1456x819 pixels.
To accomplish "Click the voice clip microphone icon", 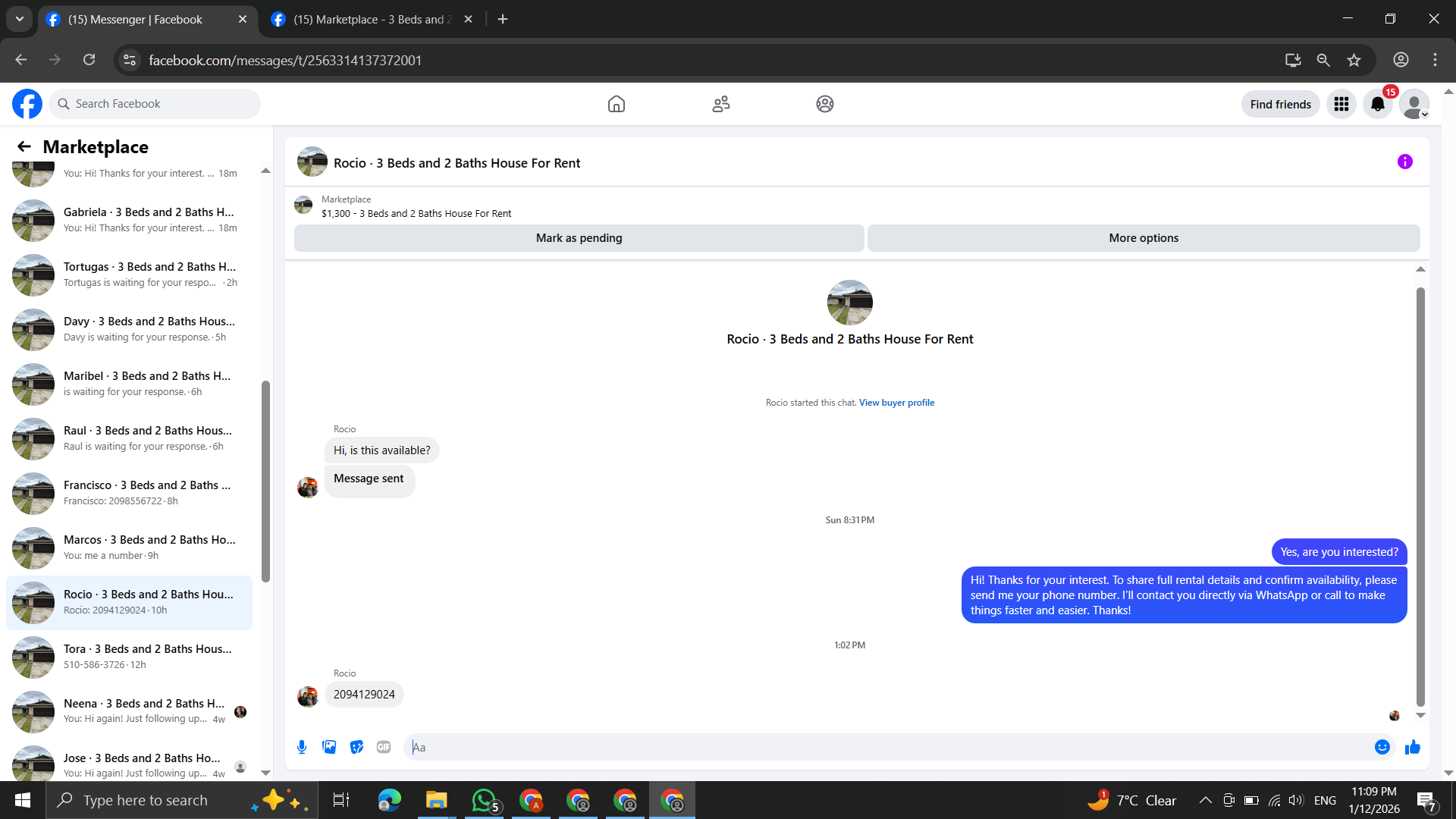I will tap(302, 747).
